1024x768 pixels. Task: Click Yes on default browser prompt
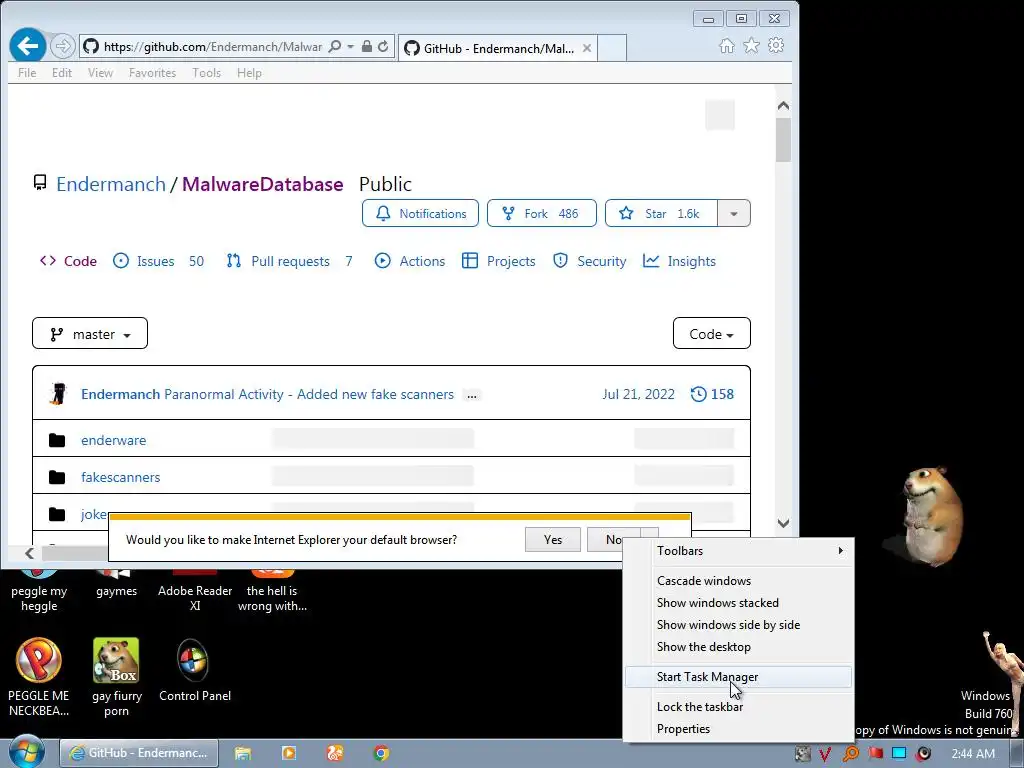pyautogui.click(x=552, y=539)
